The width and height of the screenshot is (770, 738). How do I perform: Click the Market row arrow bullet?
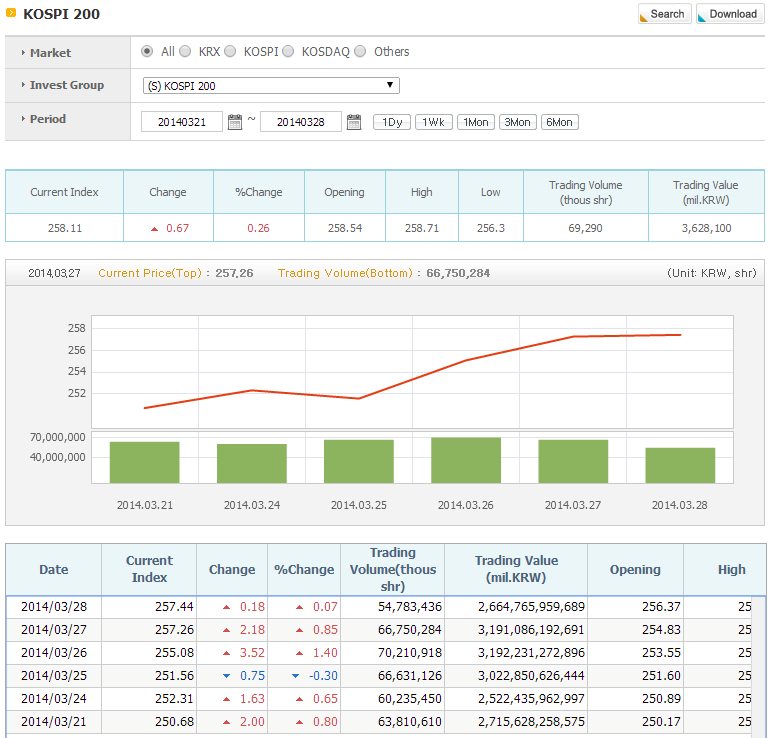tap(23, 53)
